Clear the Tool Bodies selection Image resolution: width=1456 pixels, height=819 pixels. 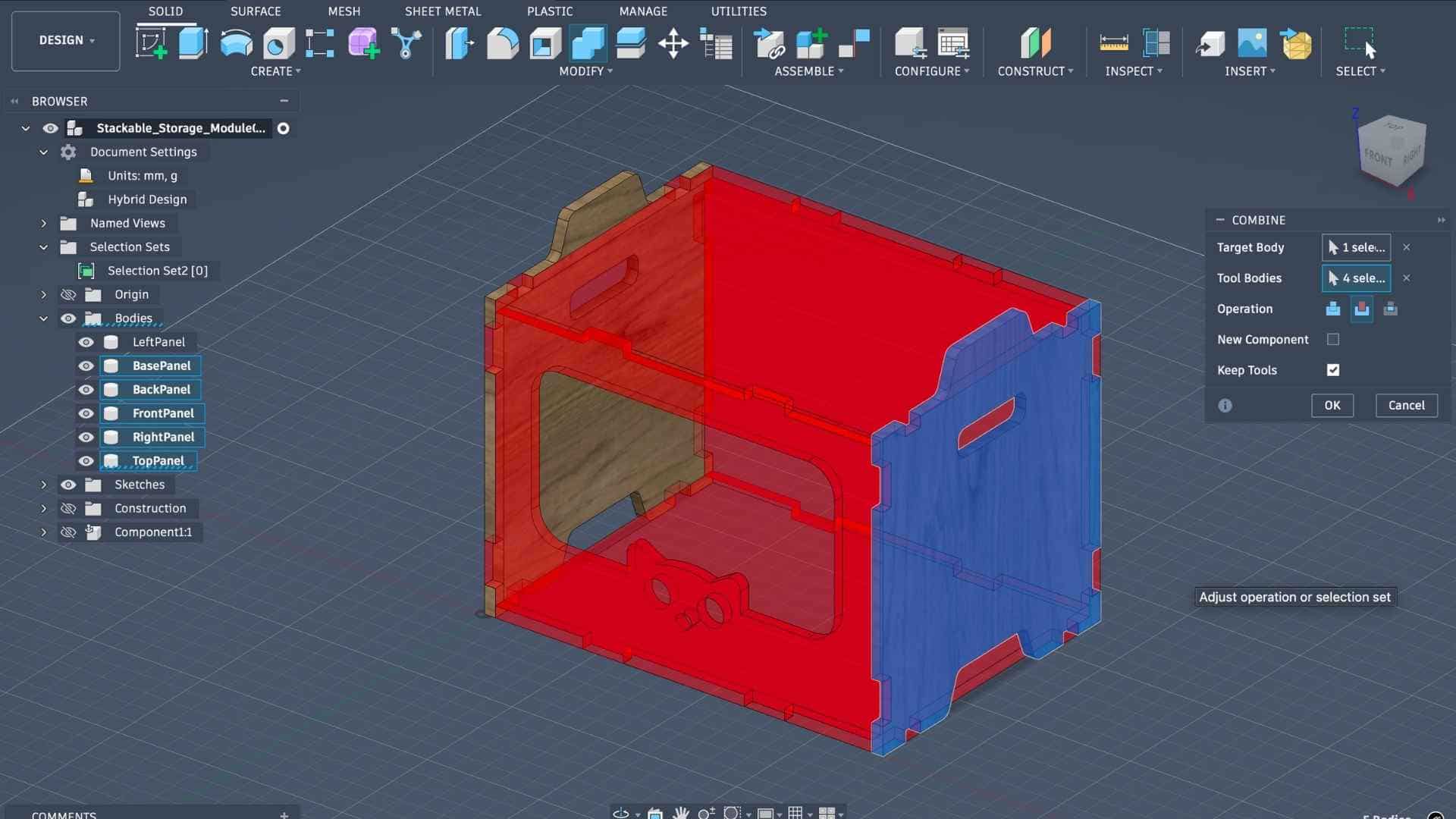[1406, 278]
